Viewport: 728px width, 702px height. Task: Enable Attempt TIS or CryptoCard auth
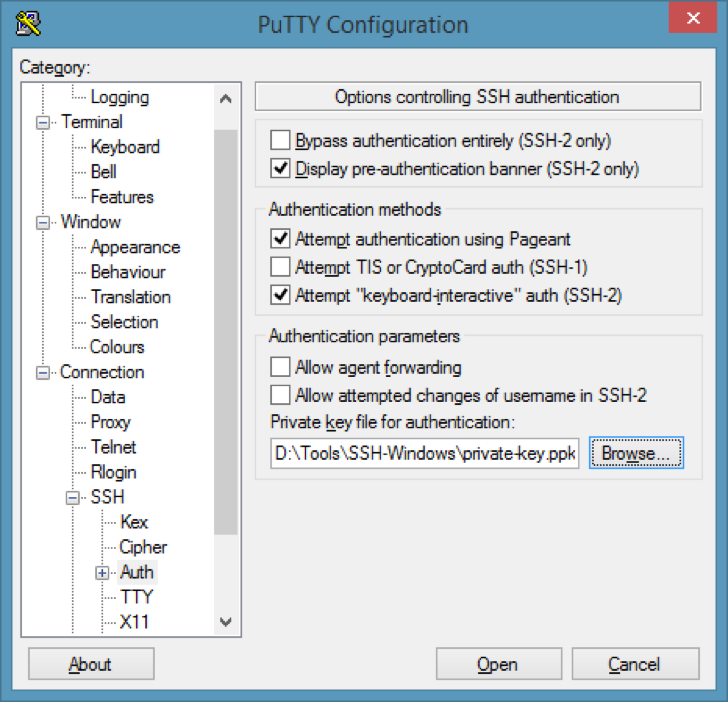coord(280,267)
